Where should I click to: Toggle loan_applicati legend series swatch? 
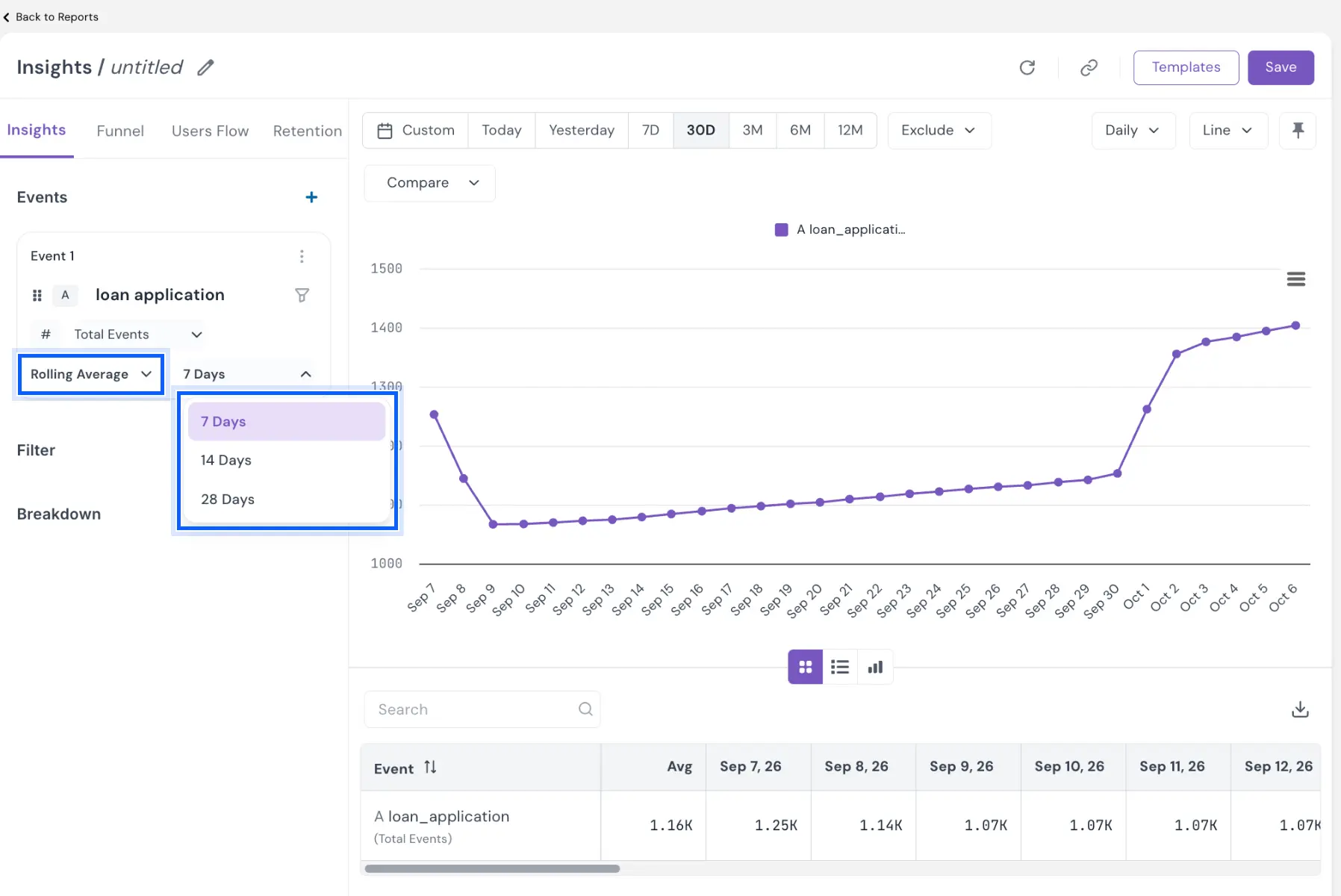tap(781, 230)
